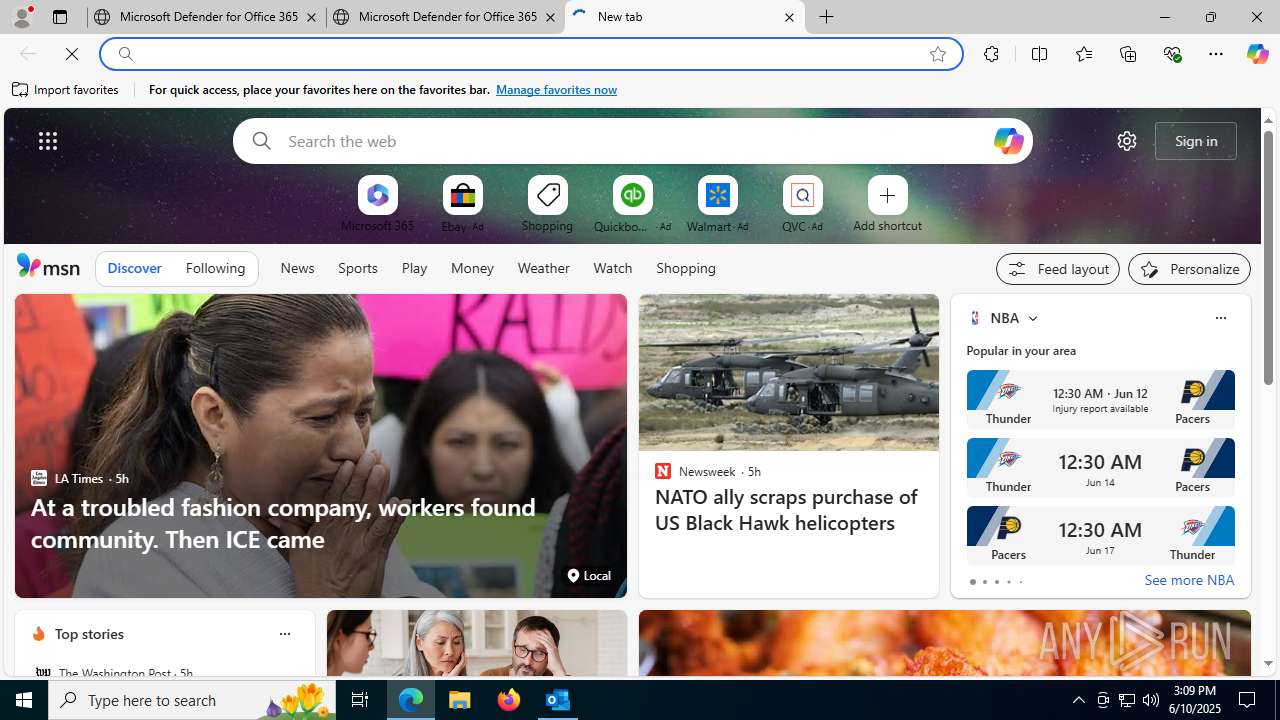Open more options for Top stories card
This screenshot has height=720, width=1280.
[284, 634]
